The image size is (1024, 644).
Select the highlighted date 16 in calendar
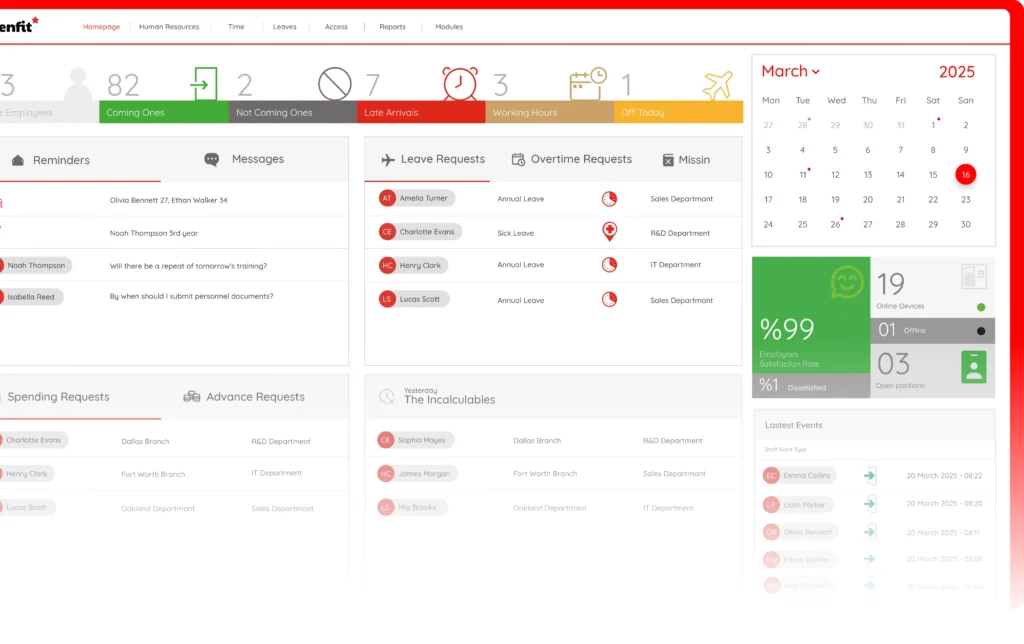[965, 174]
